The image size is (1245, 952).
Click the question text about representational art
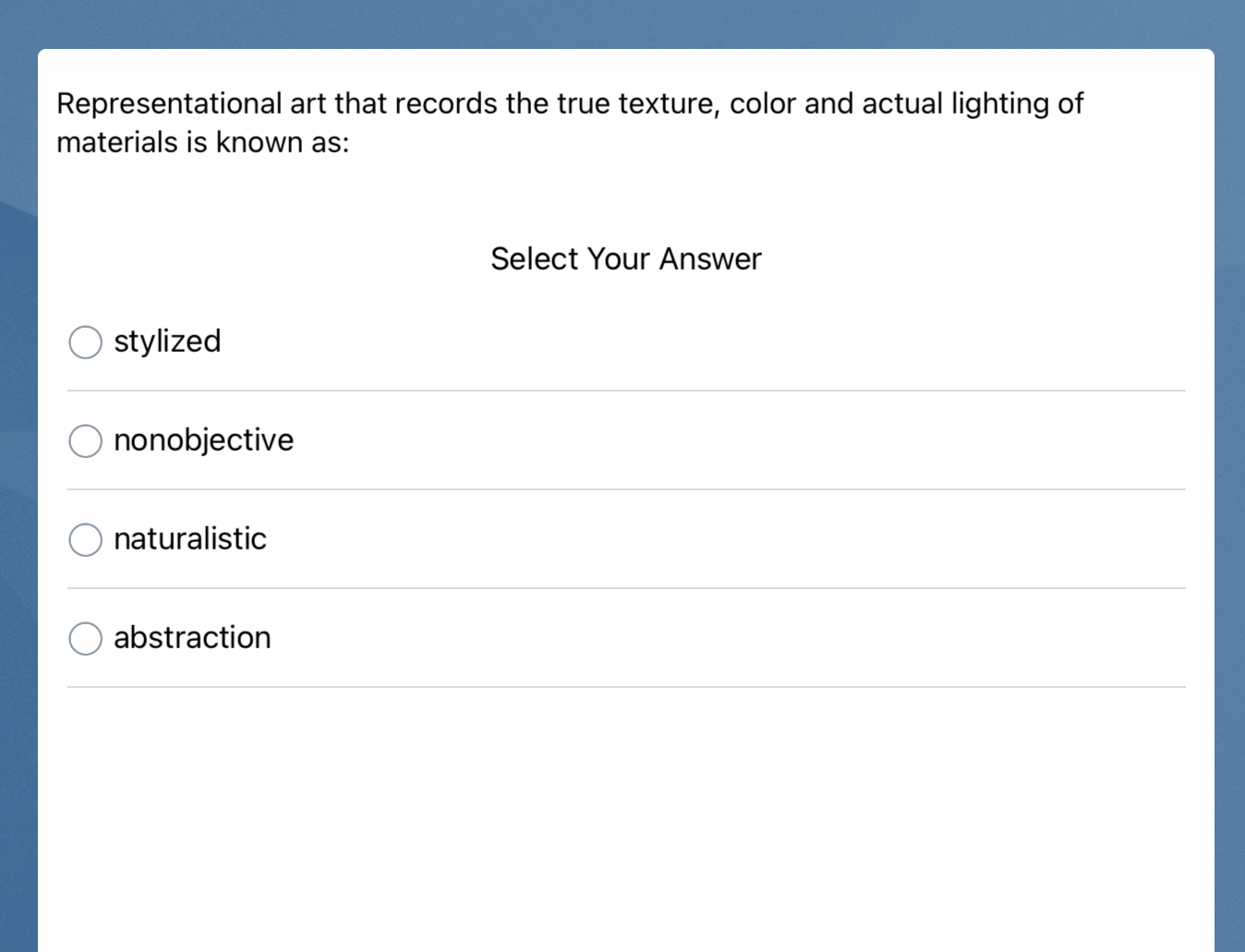[569, 122]
